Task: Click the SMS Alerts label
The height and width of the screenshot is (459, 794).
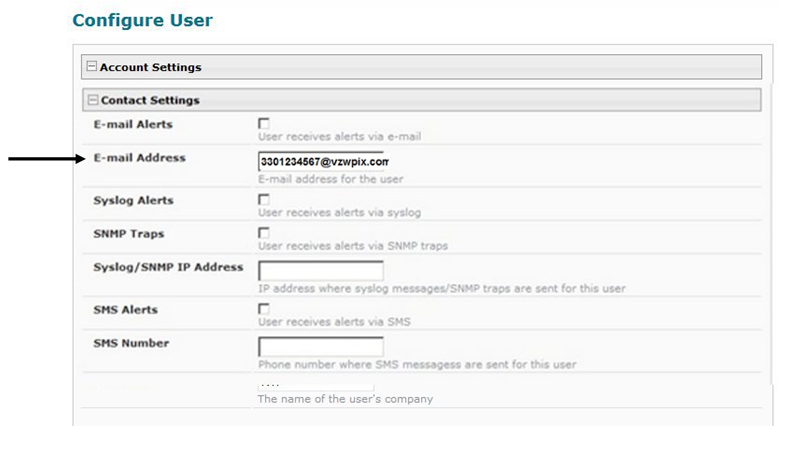Action: tap(125, 310)
